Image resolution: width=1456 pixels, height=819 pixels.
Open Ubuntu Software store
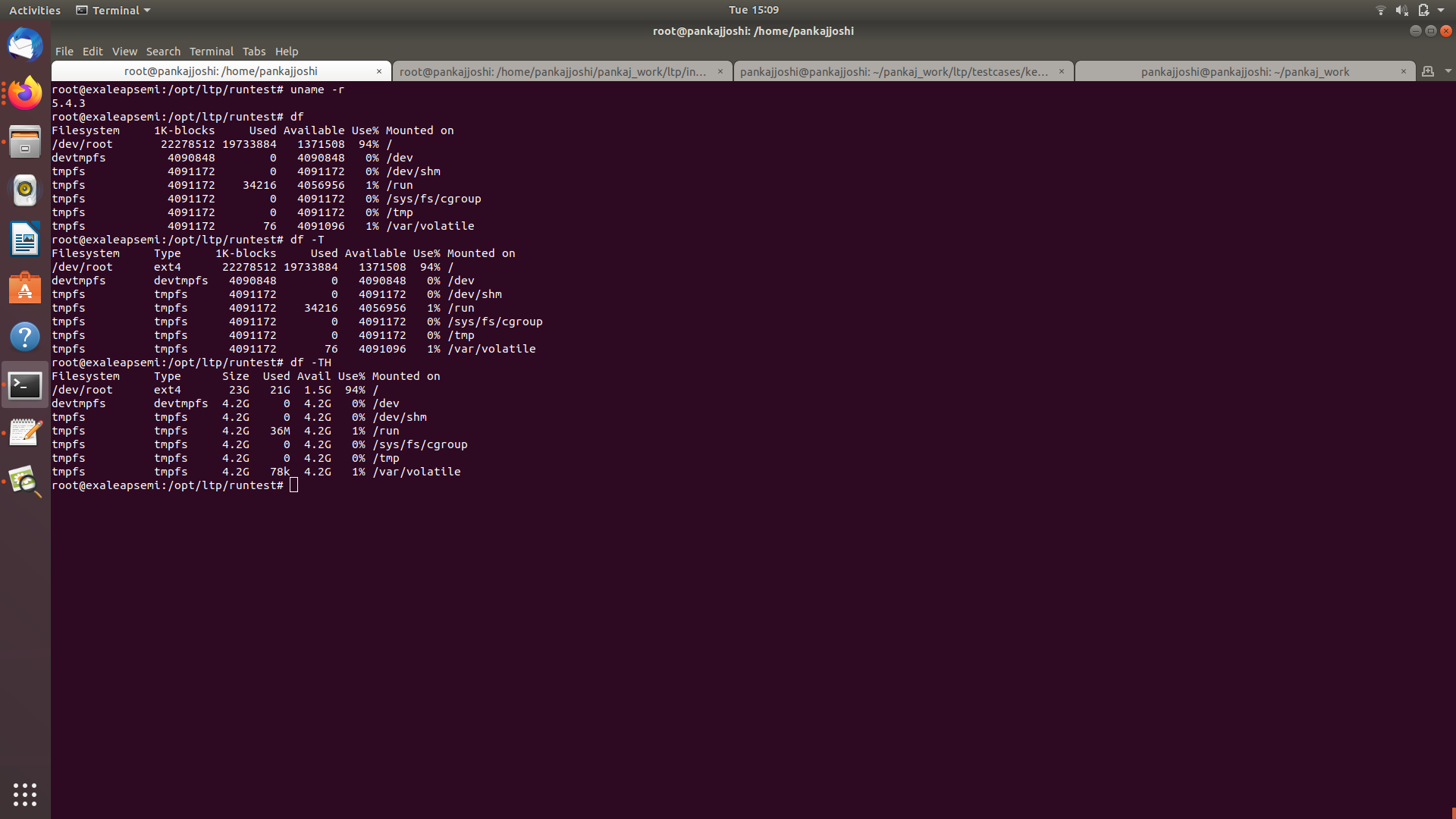pos(25,288)
